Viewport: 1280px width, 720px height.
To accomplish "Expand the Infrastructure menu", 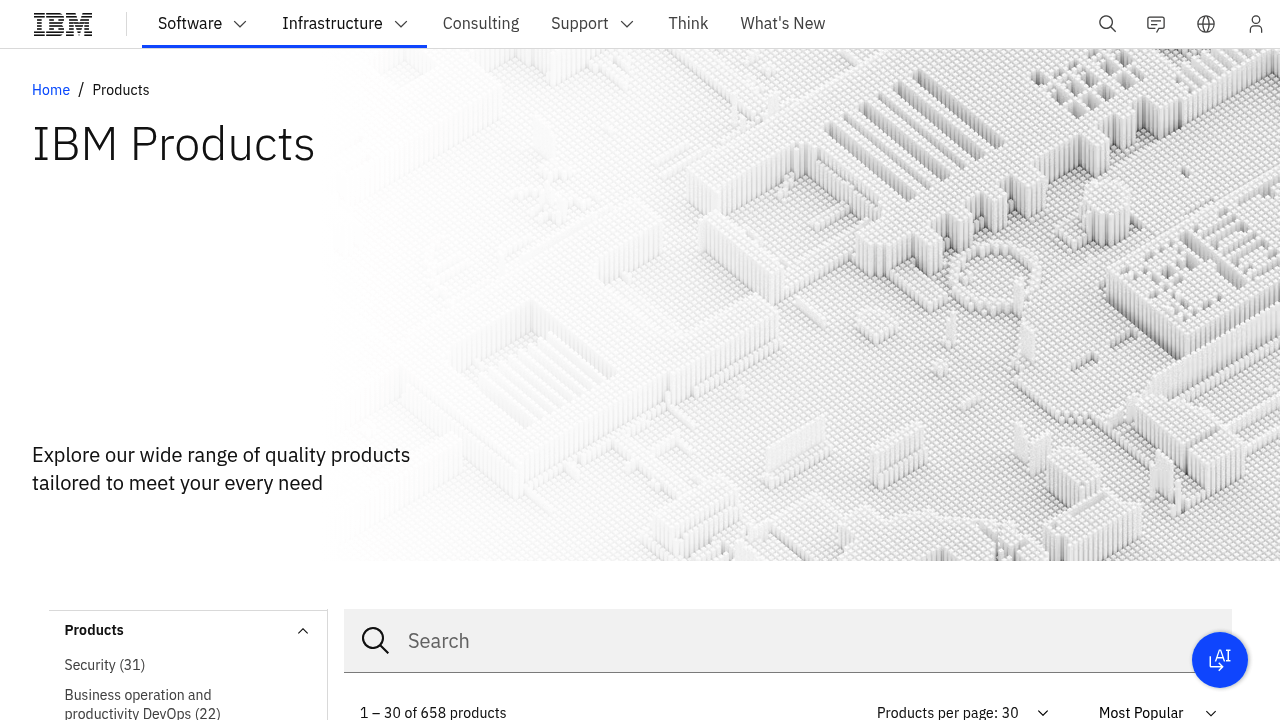I will 345,24.
